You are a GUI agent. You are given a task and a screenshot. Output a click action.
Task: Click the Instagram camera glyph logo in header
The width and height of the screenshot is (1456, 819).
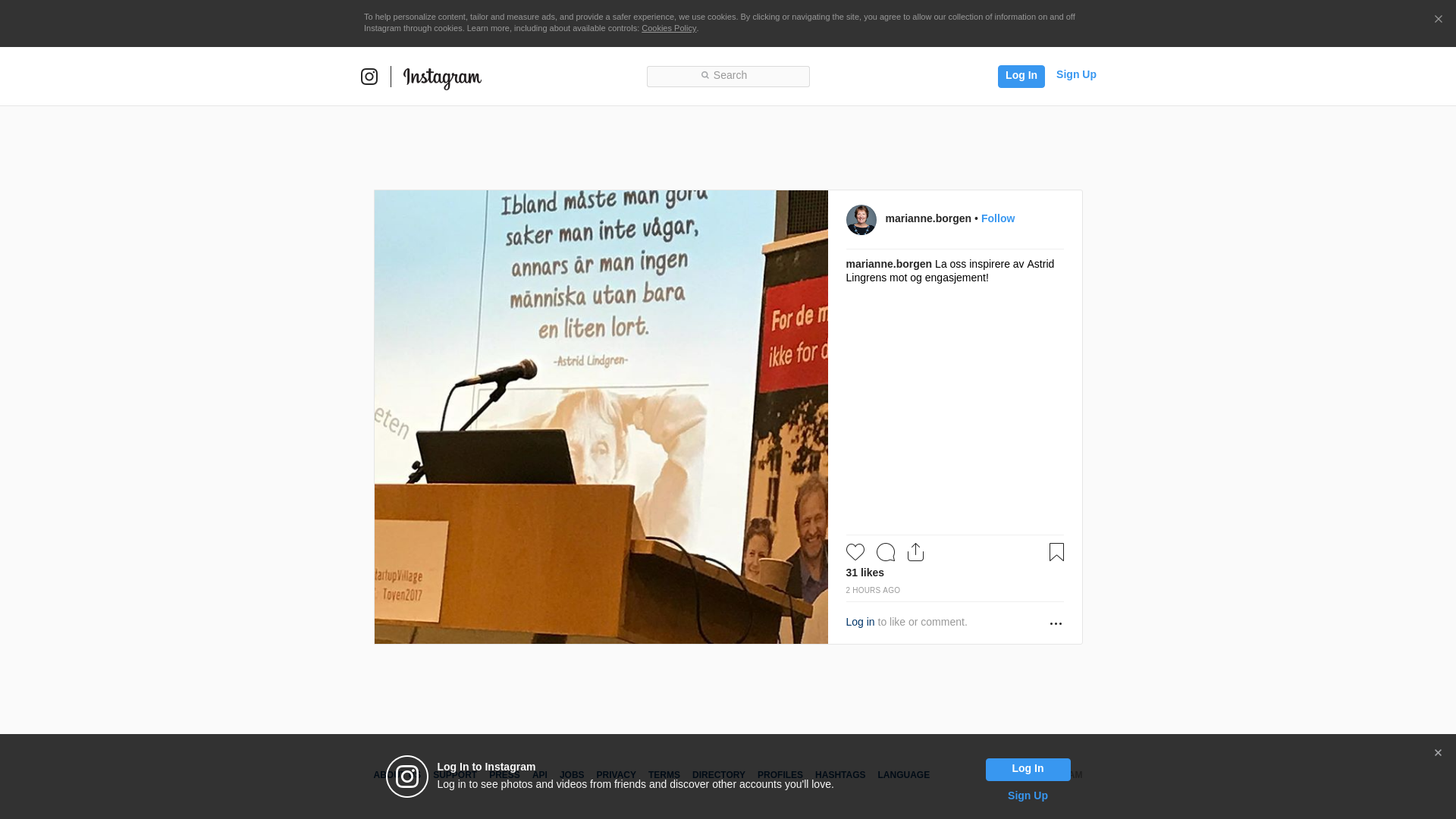click(369, 77)
